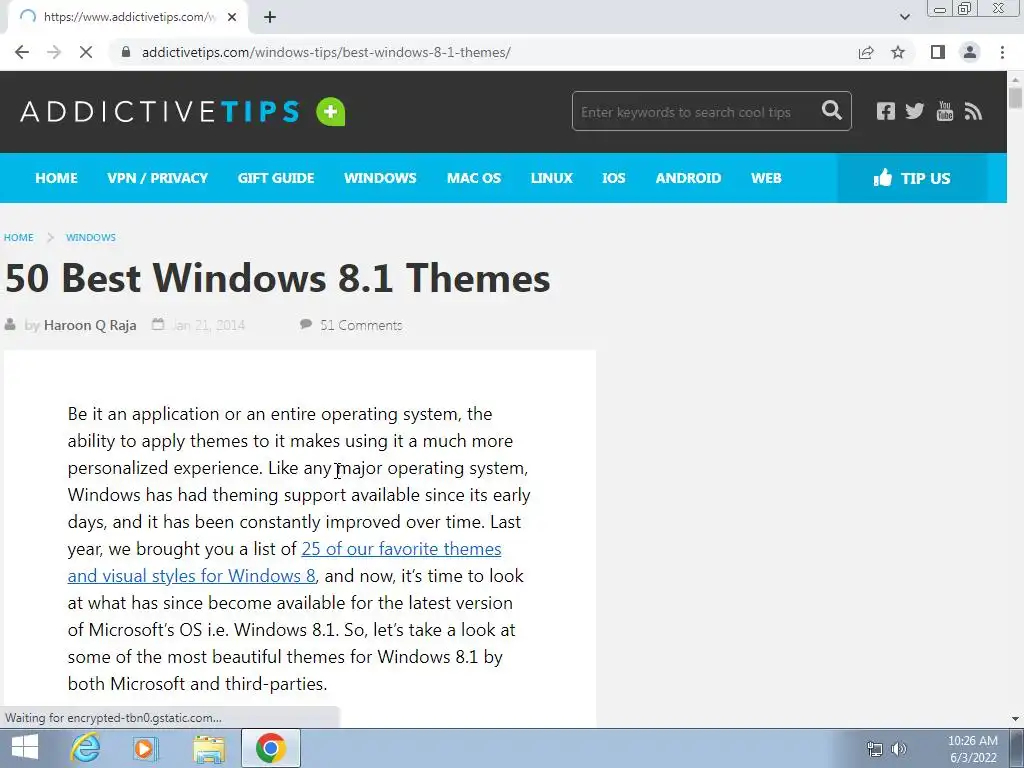The height and width of the screenshot is (768, 1024).
Task: Open MAC OS menu item
Action: point(473,178)
